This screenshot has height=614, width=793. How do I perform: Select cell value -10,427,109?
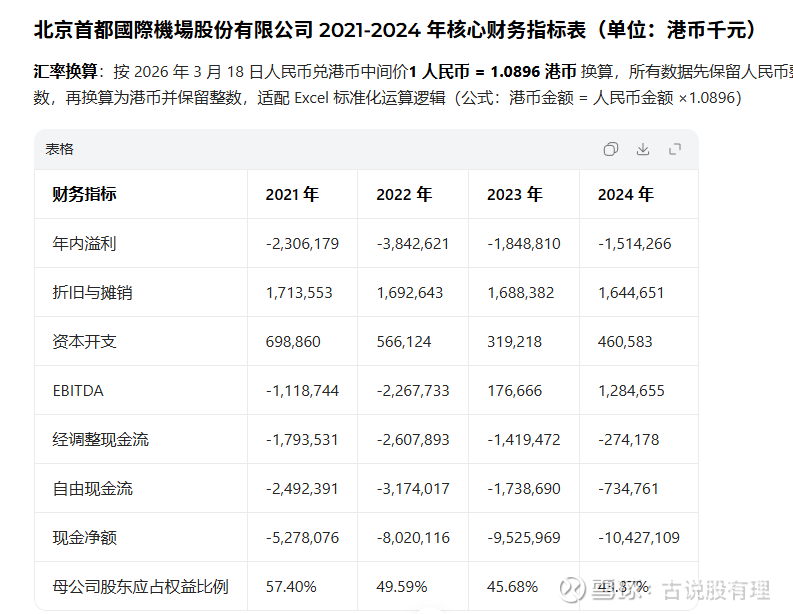click(639, 538)
